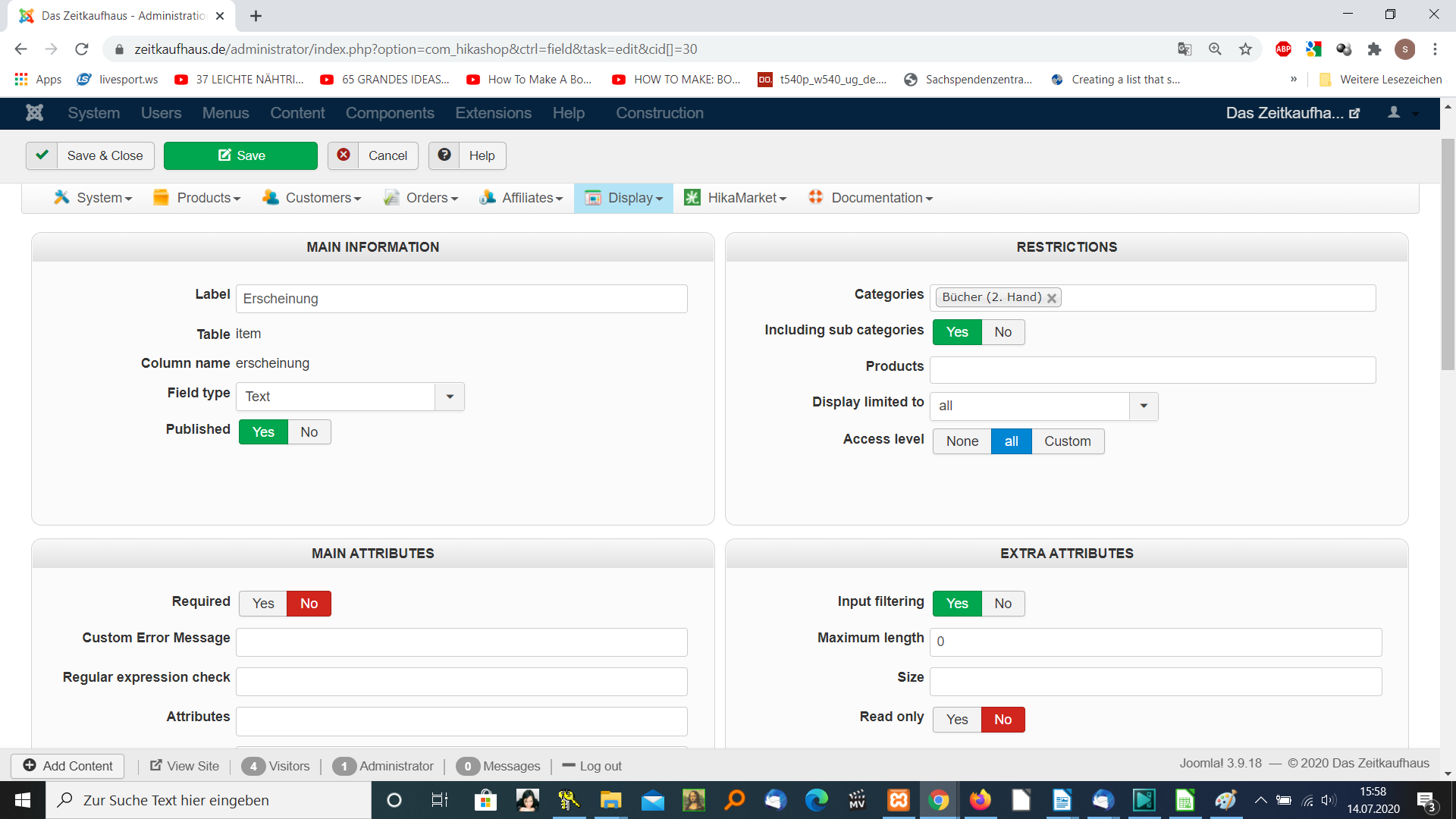Click the user profile icon in admin bar

coord(1394,113)
